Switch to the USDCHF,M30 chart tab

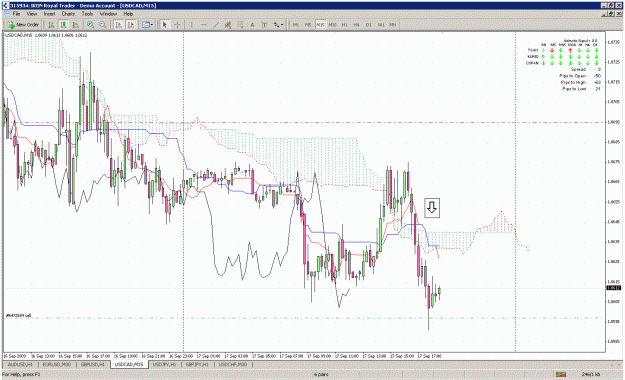pos(233,365)
